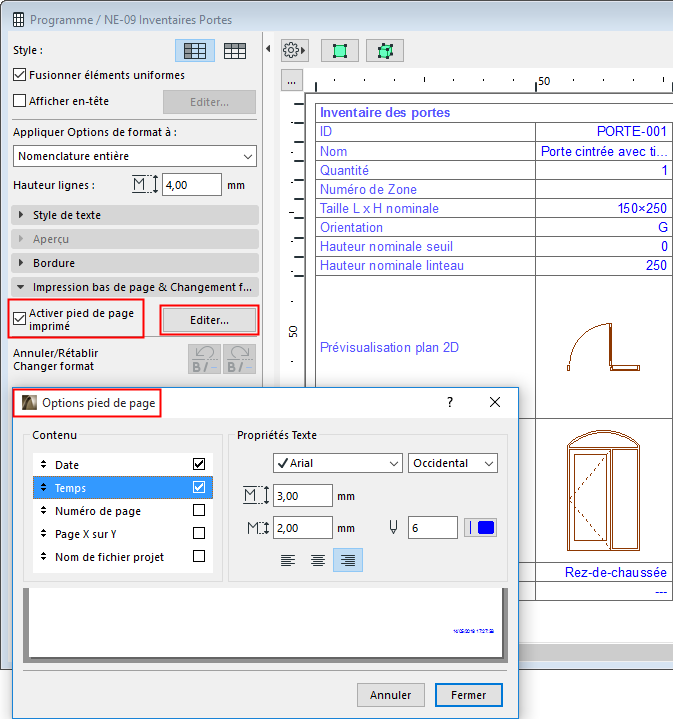Enable the Afficher en-tête checkbox
The height and width of the screenshot is (719, 673).
point(20,101)
